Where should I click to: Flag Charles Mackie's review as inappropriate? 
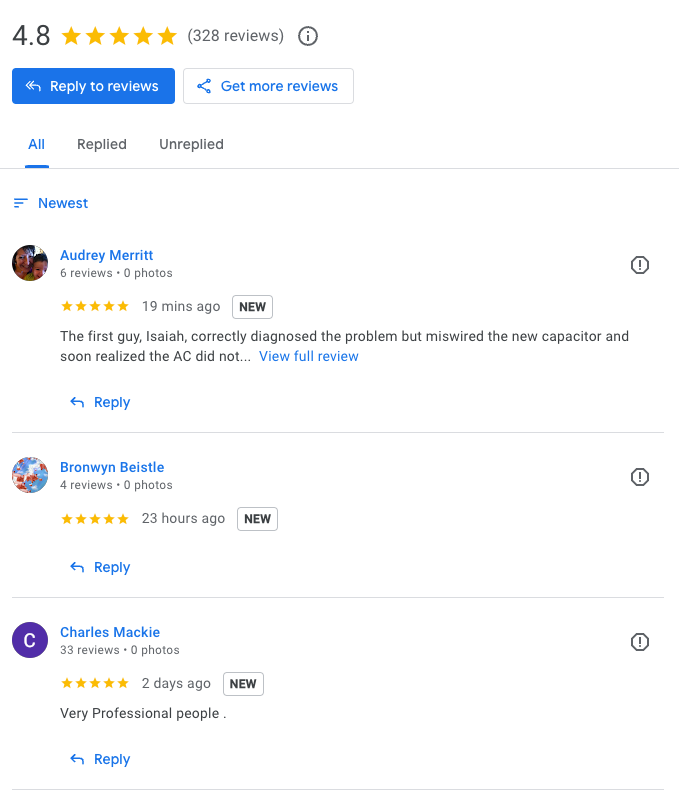(x=640, y=642)
